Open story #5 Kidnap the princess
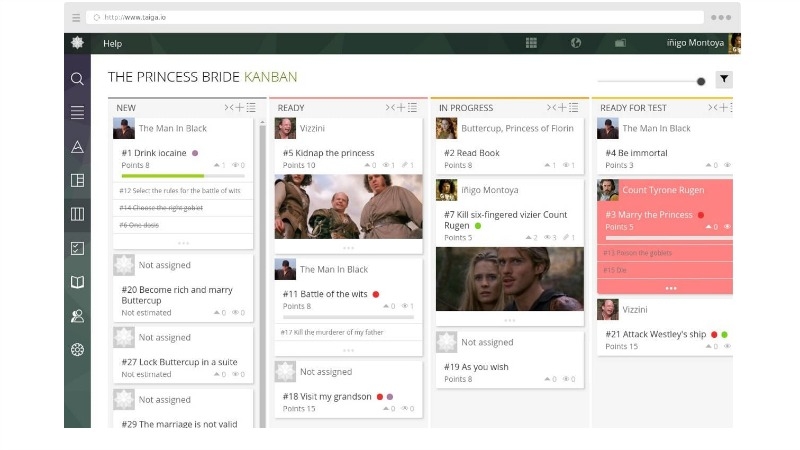 click(329, 153)
